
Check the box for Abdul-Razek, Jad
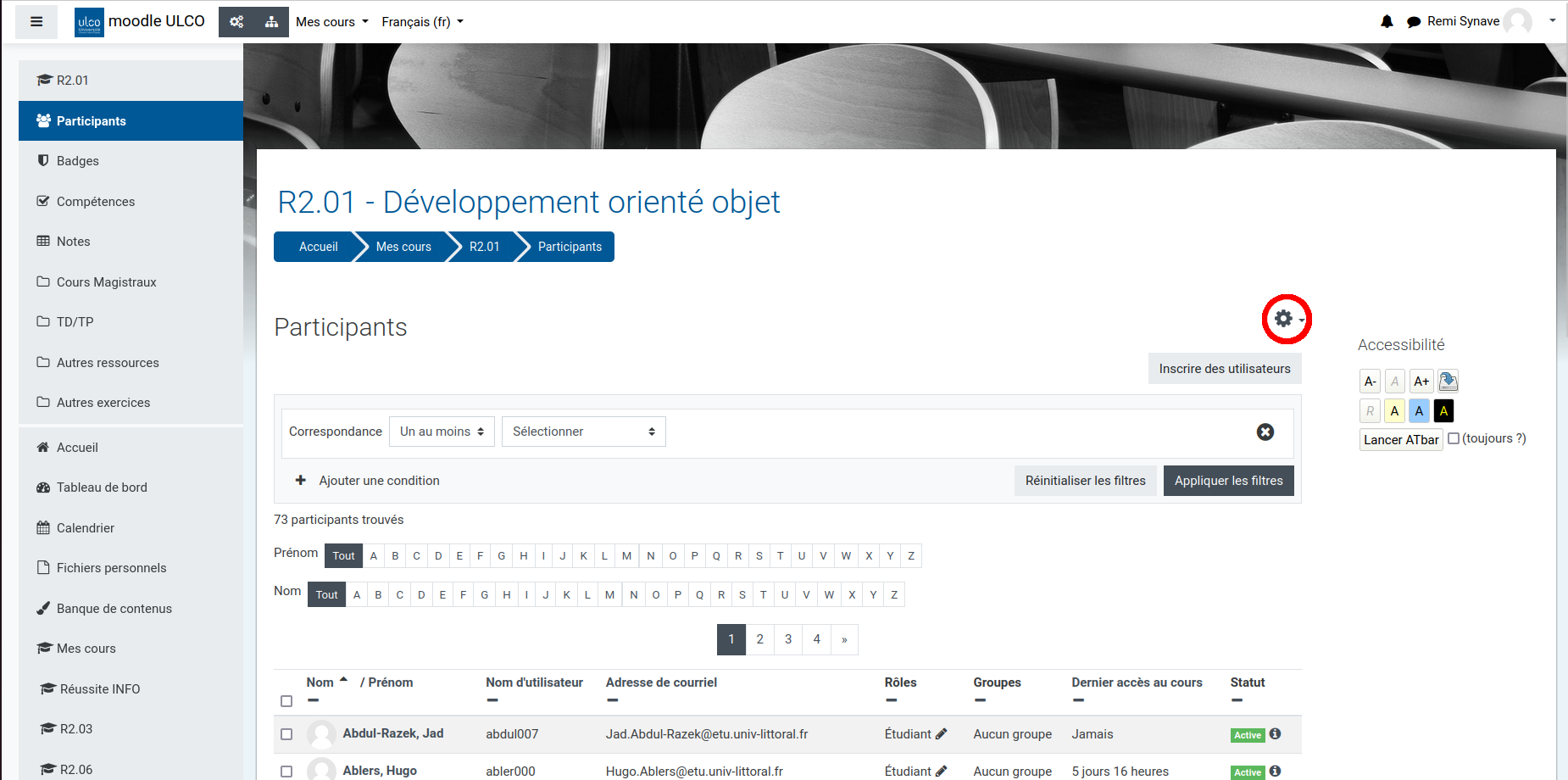pos(286,734)
